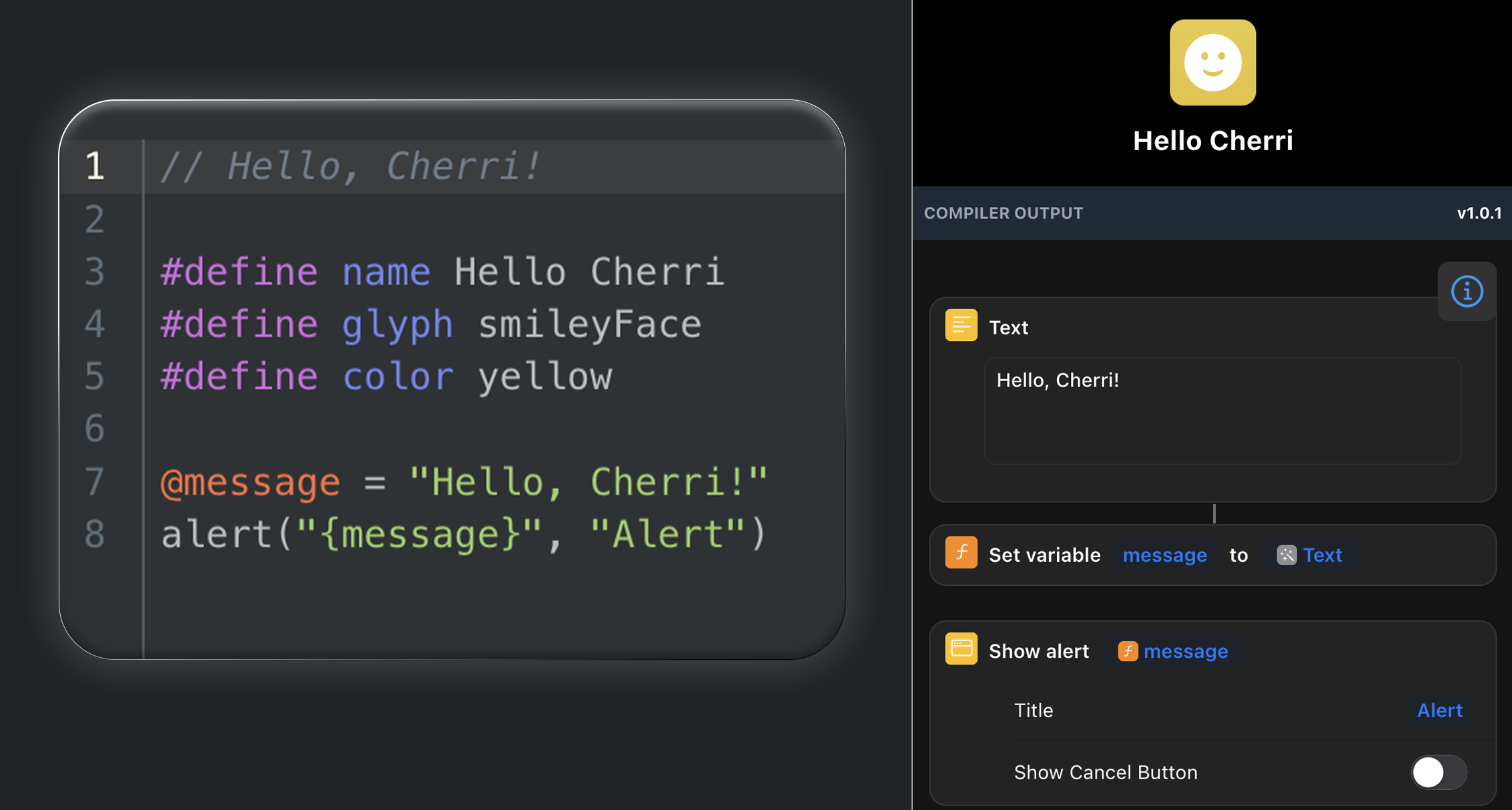
Task: Click the orange f badge on the message token
Action: tap(1128, 651)
